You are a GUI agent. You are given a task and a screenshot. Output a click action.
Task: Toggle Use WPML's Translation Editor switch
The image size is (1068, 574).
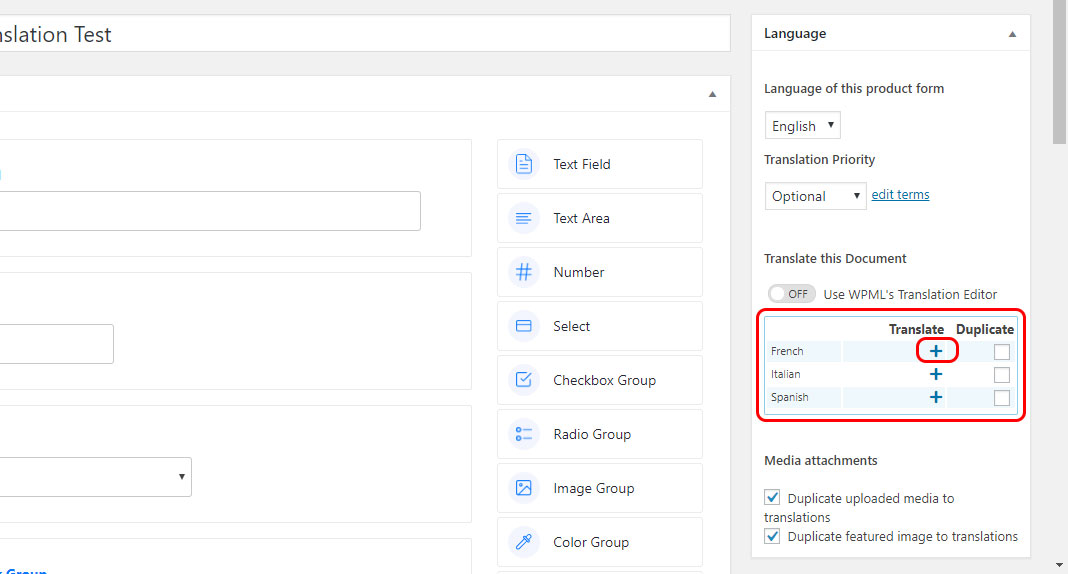pos(791,294)
